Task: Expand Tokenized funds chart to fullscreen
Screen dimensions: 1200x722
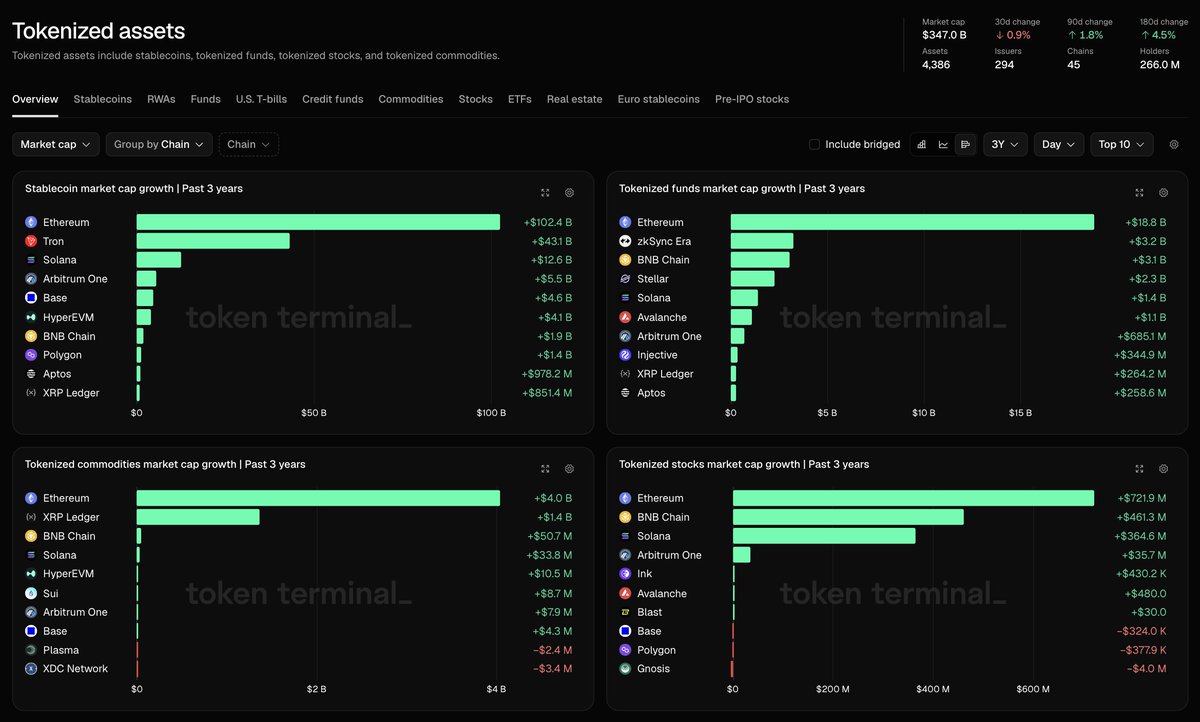Action: [1139, 192]
